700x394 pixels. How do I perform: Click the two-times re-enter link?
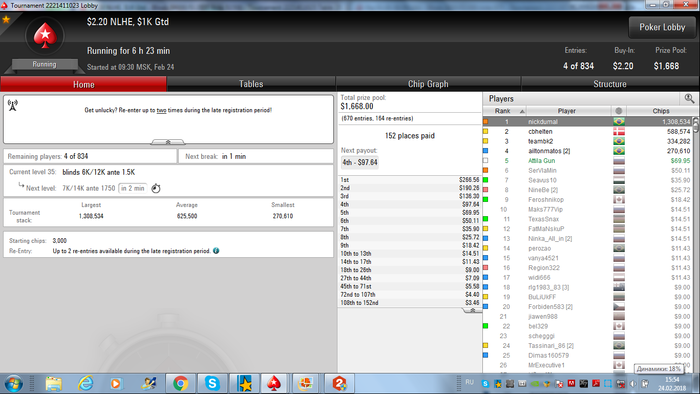click(161, 110)
